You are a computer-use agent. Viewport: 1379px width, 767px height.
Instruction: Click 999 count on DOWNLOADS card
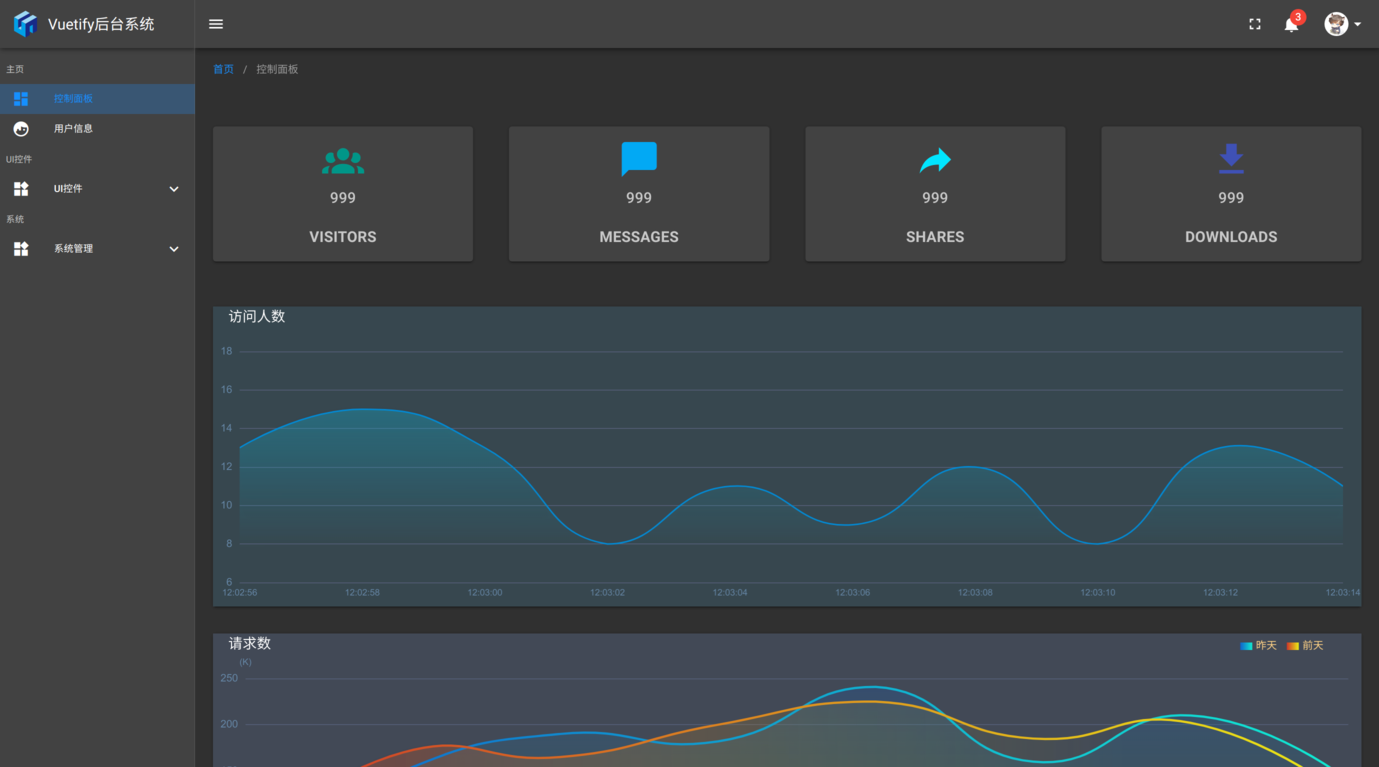click(1231, 198)
